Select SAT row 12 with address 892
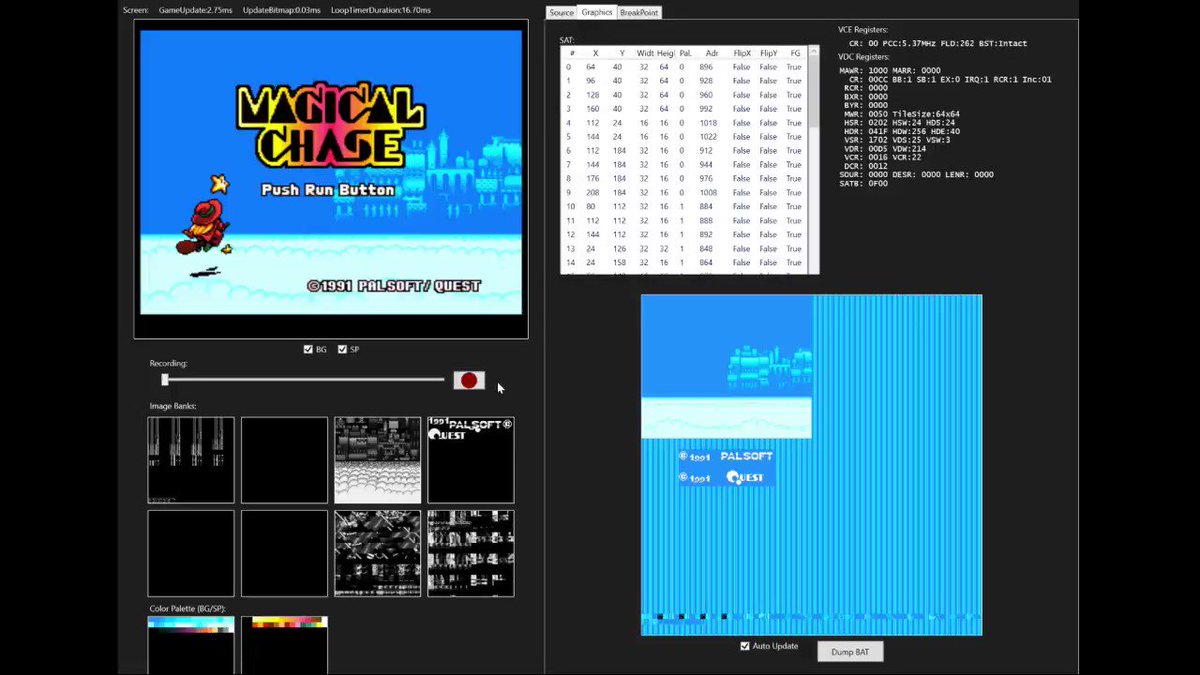The height and width of the screenshot is (675, 1200). click(685, 235)
